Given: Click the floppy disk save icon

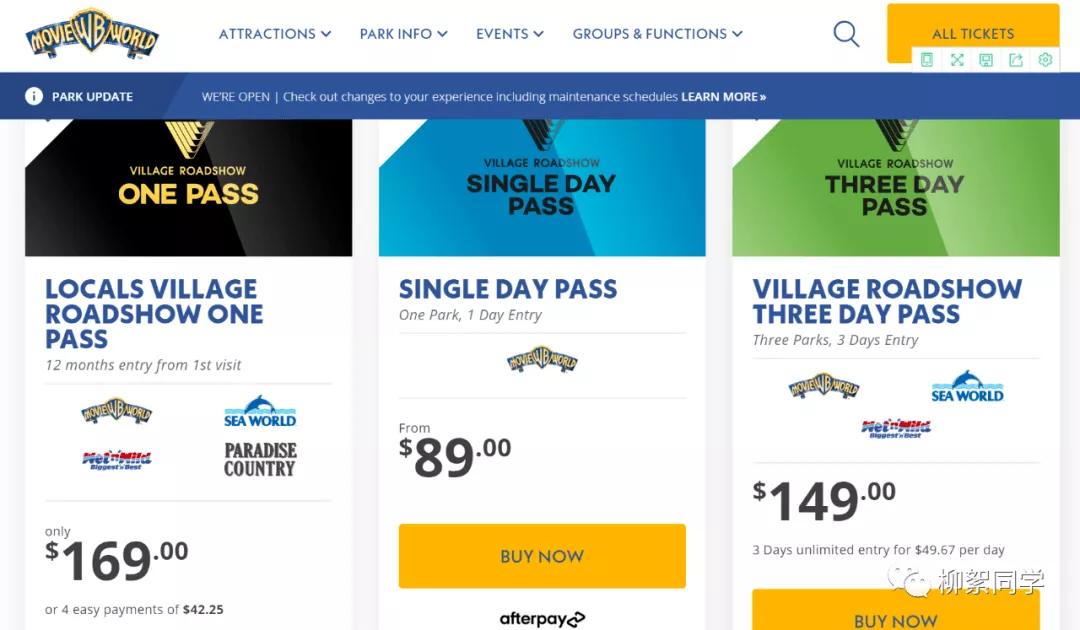Looking at the screenshot, I should point(986,60).
